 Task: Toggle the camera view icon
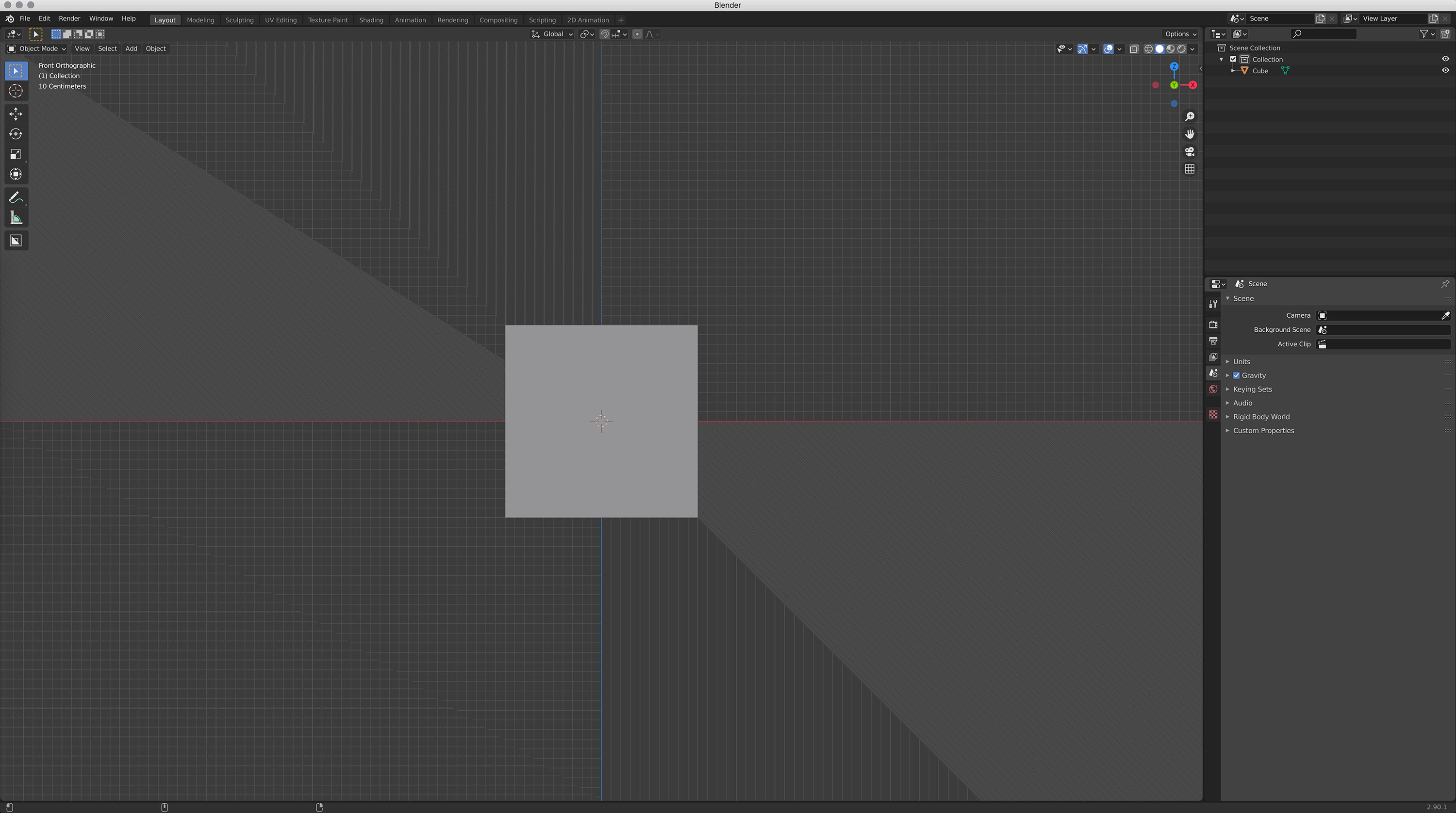[1189, 151]
